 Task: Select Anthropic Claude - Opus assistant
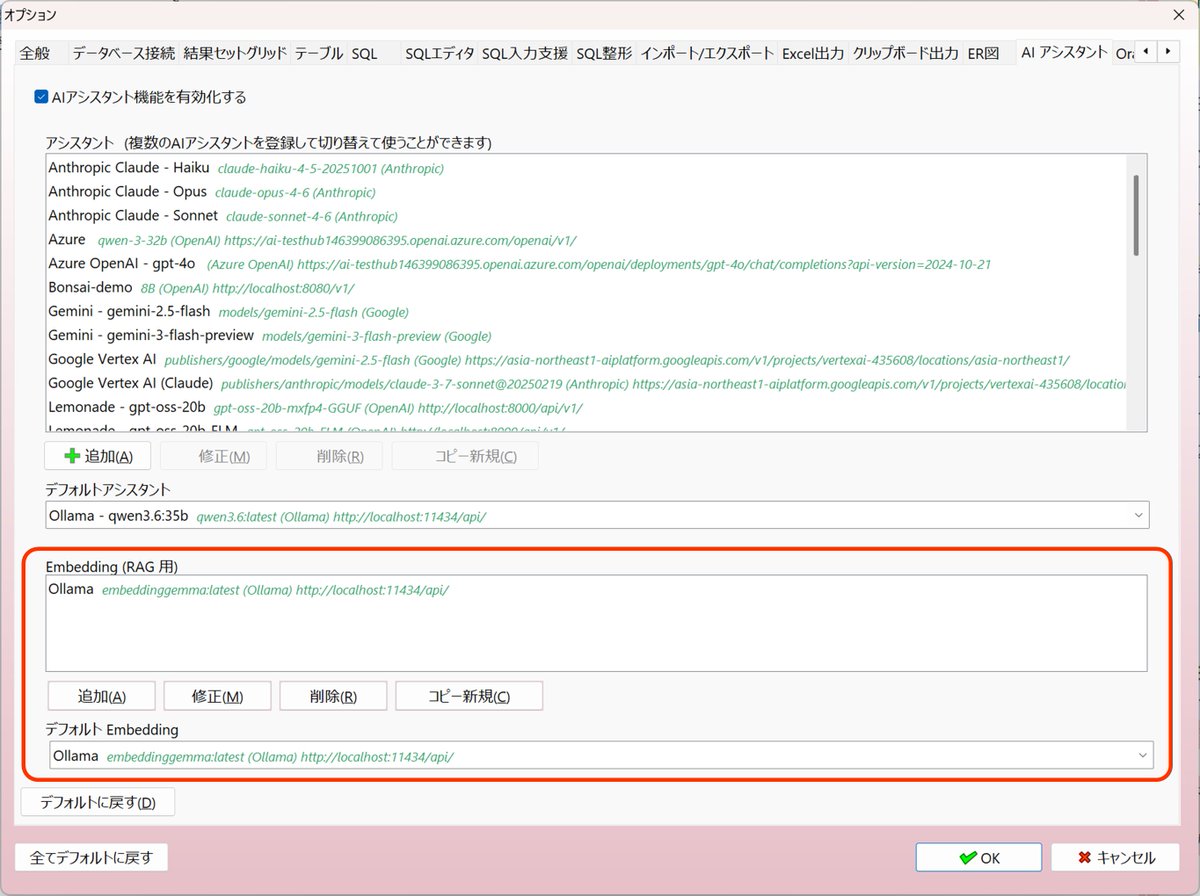[588, 192]
